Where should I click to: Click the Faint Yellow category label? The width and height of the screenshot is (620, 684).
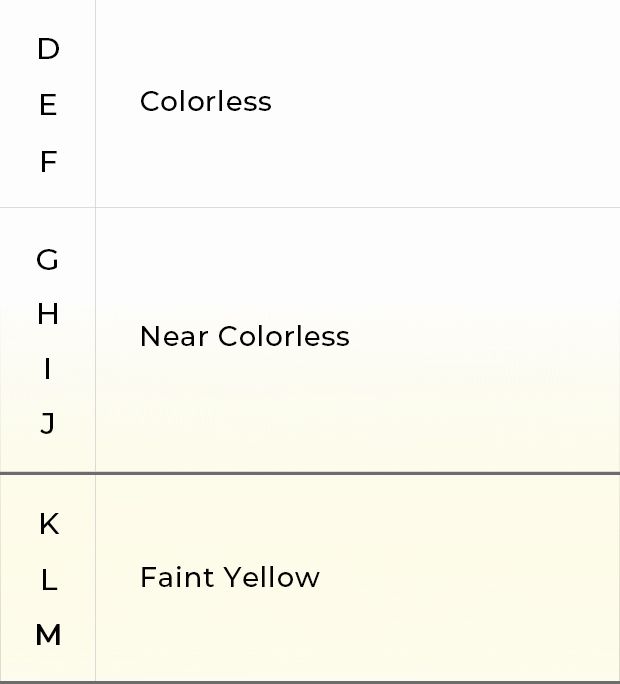230,577
